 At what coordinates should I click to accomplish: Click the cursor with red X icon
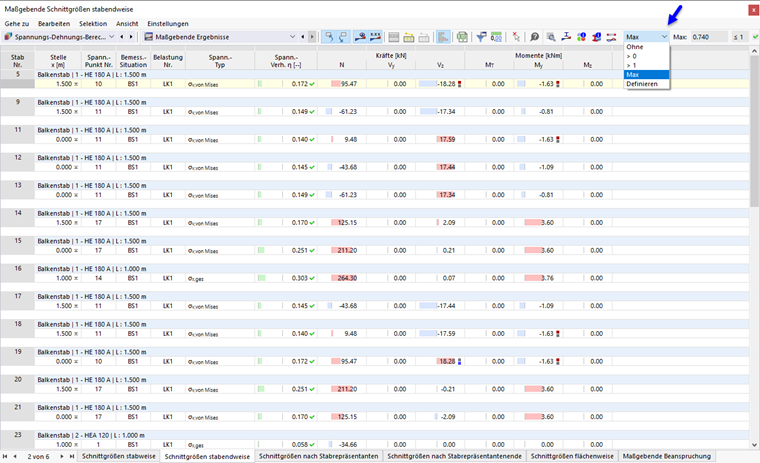click(516, 37)
